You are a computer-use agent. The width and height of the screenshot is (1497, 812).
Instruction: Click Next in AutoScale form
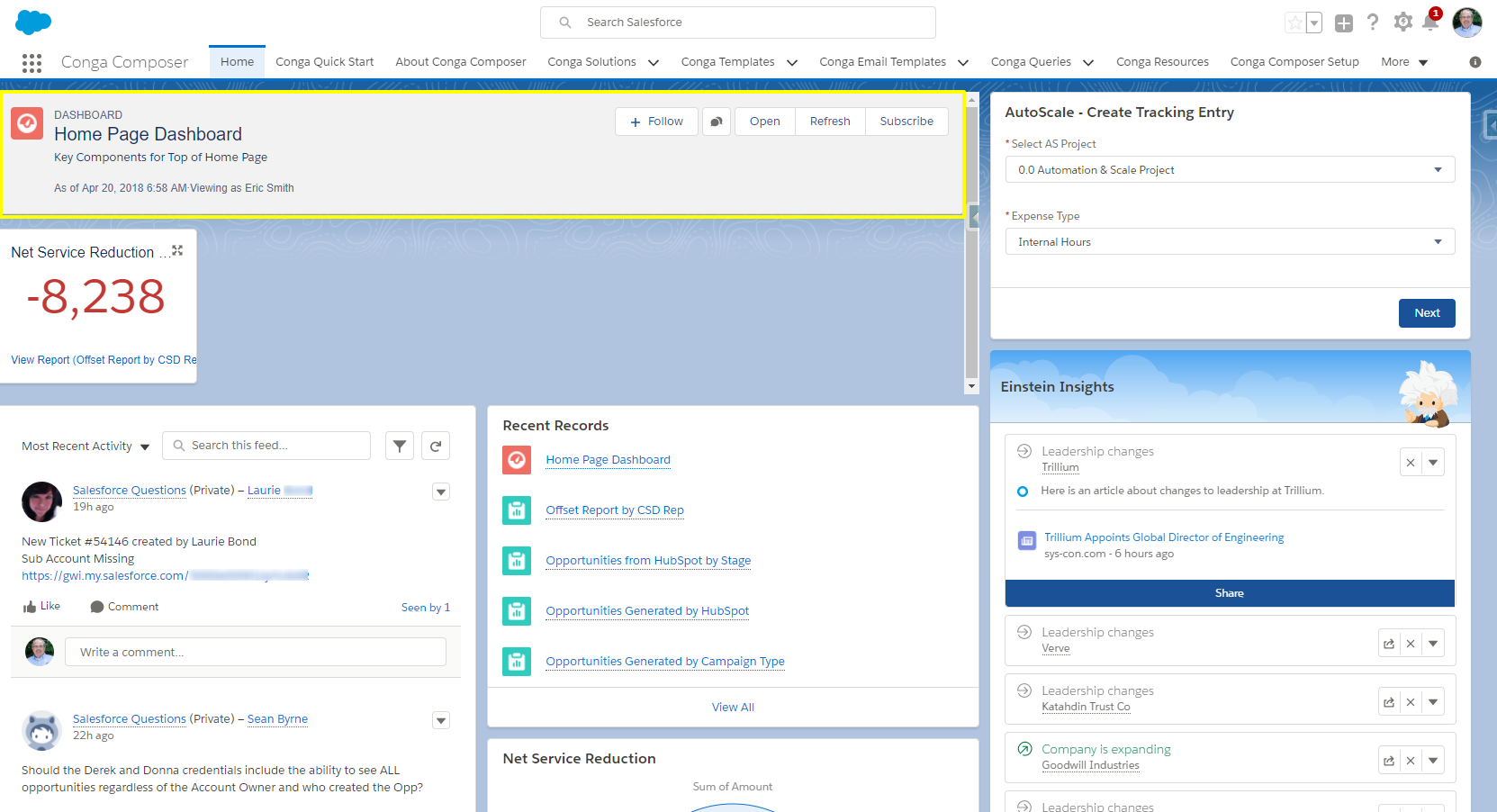pyautogui.click(x=1427, y=313)
